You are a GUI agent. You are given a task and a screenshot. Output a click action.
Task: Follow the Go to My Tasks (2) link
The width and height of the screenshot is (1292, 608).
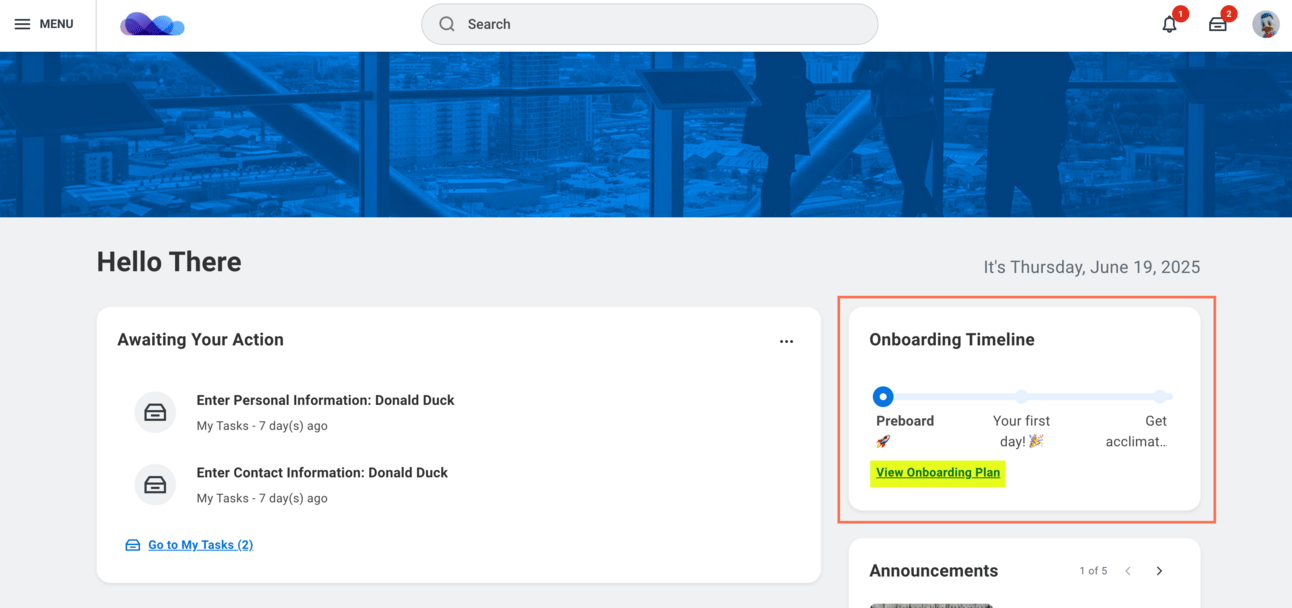pos(200,545)
